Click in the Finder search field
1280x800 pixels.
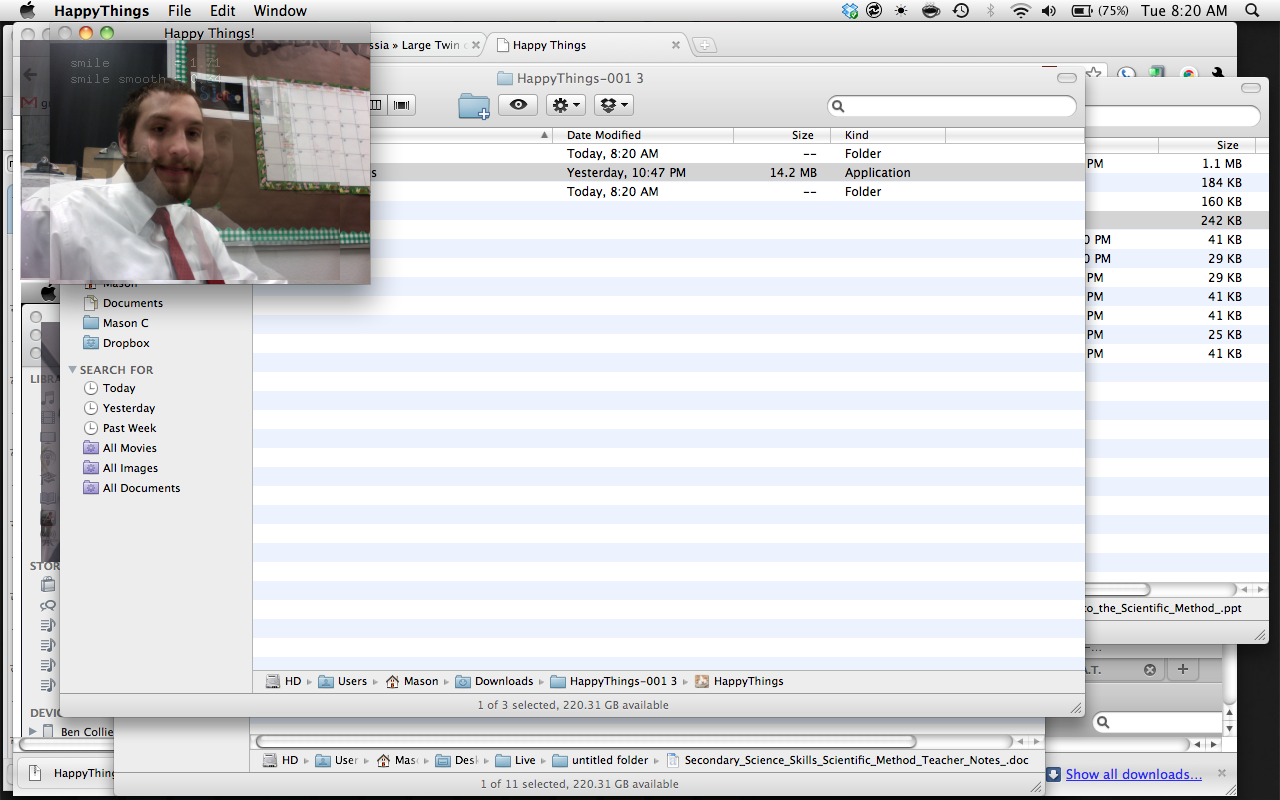tap(957, 106)
